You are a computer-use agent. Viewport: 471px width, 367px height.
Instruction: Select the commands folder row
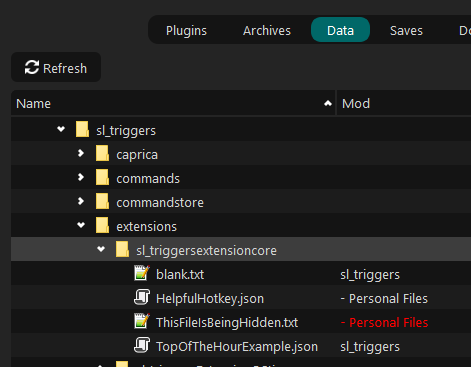point(241,177)
